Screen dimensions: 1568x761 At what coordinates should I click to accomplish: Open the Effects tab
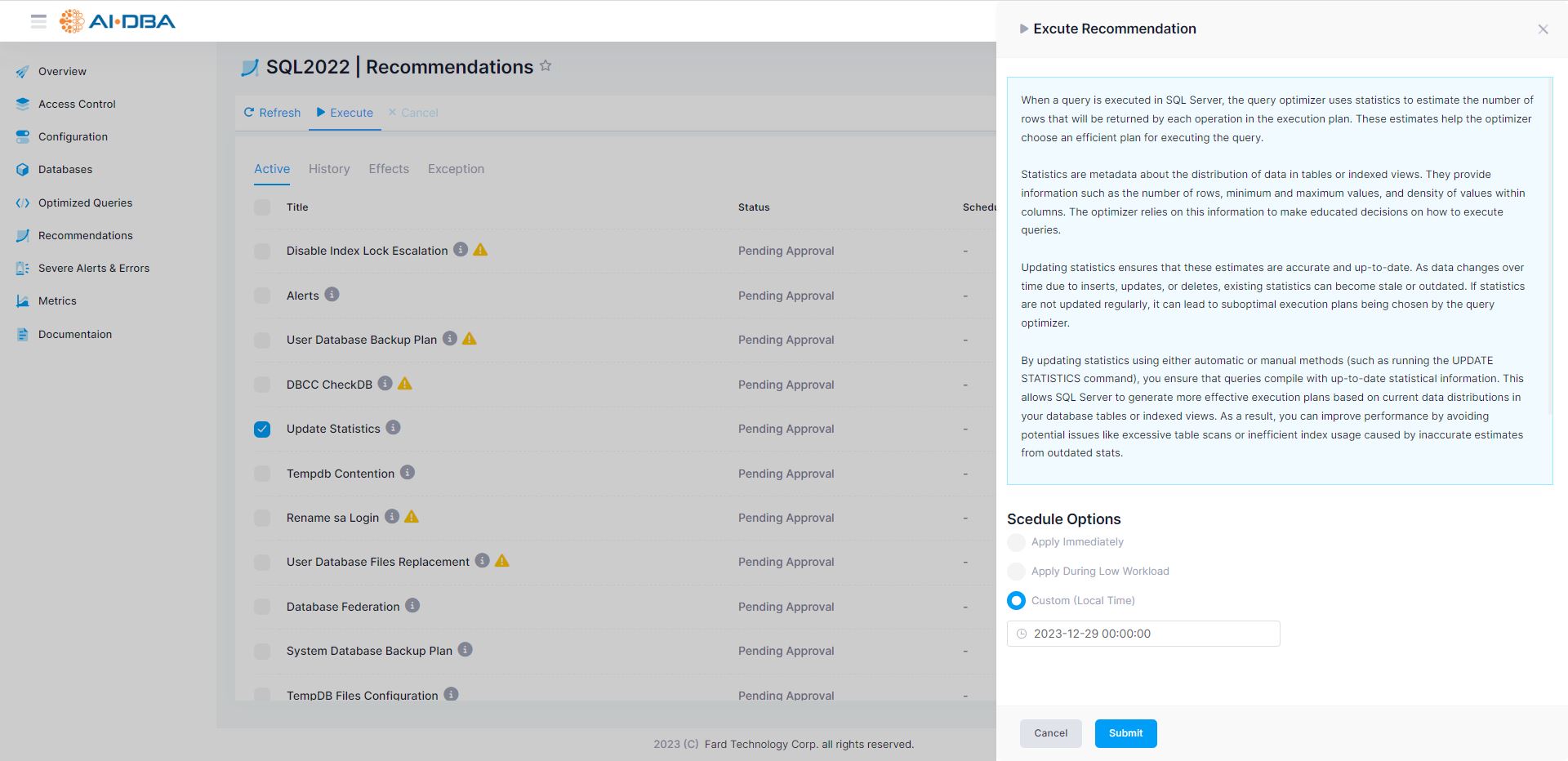[x=389, y=169]
